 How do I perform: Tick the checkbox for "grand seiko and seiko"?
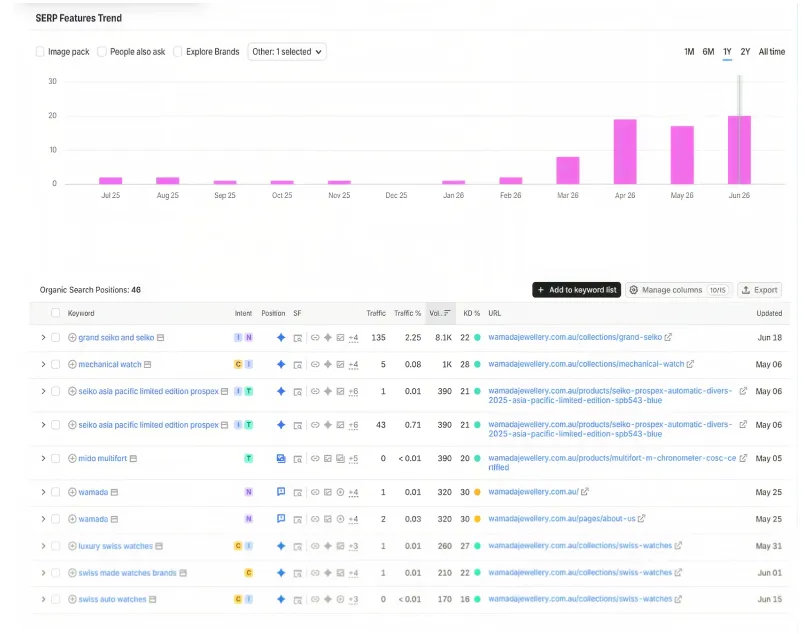tap(55, 337)
